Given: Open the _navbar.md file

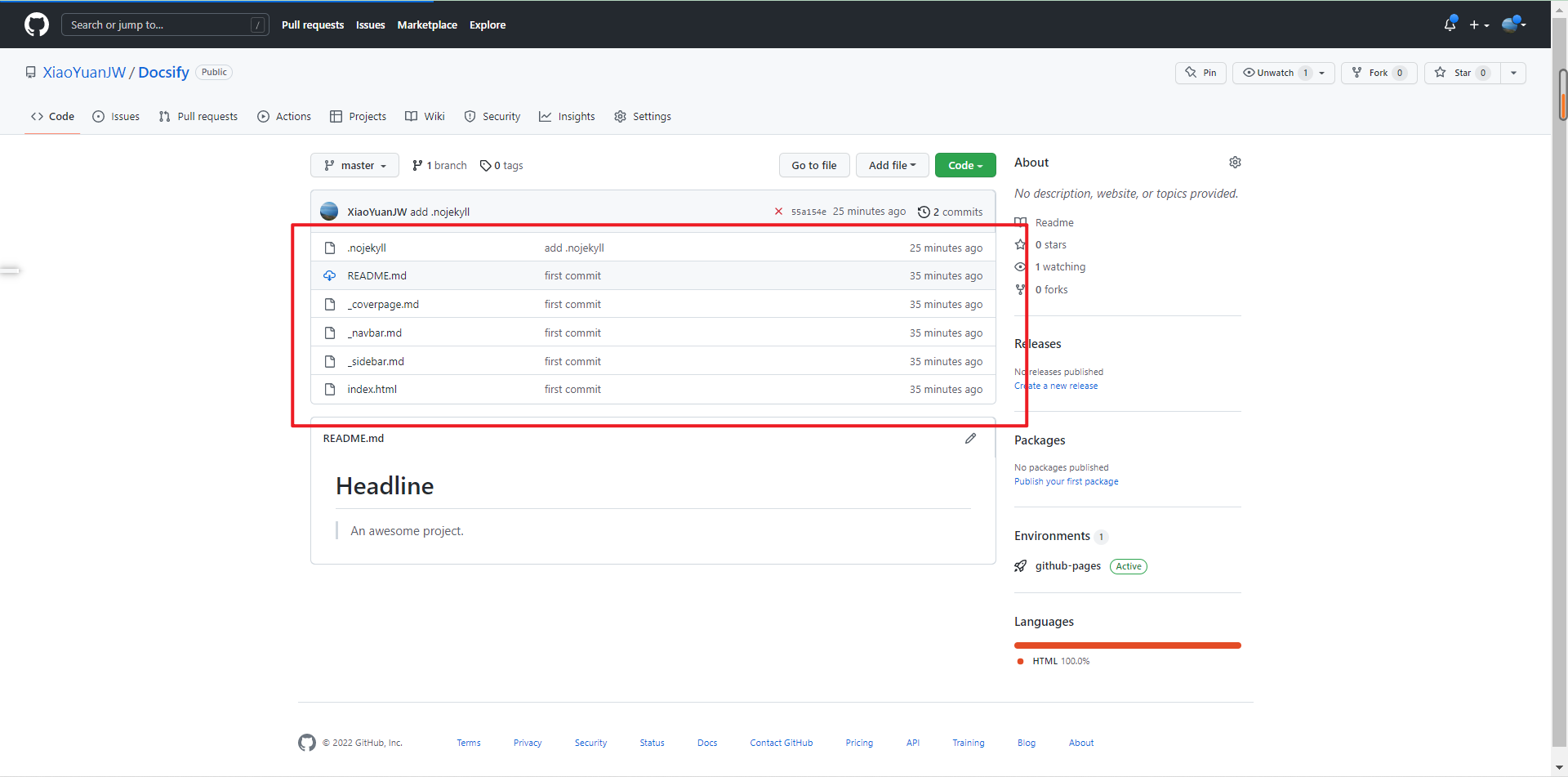Looking at the screenshot, I should [x=374, y=333].
